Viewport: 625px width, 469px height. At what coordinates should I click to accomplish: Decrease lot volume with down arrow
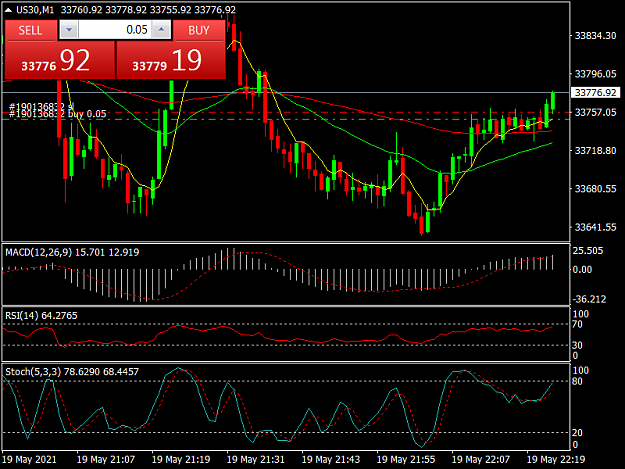[x=69, y=30]
